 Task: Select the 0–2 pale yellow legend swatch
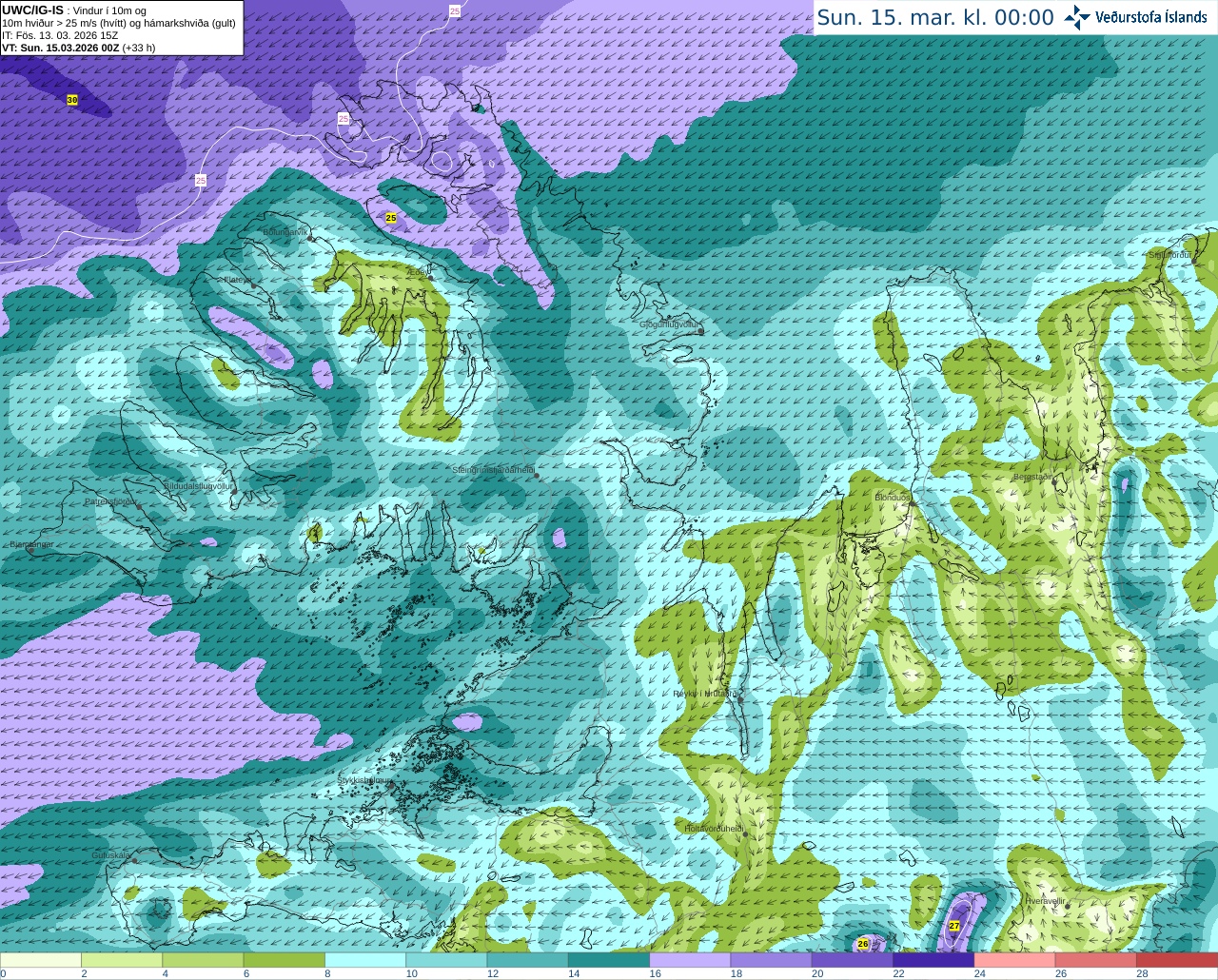point(41,960)
